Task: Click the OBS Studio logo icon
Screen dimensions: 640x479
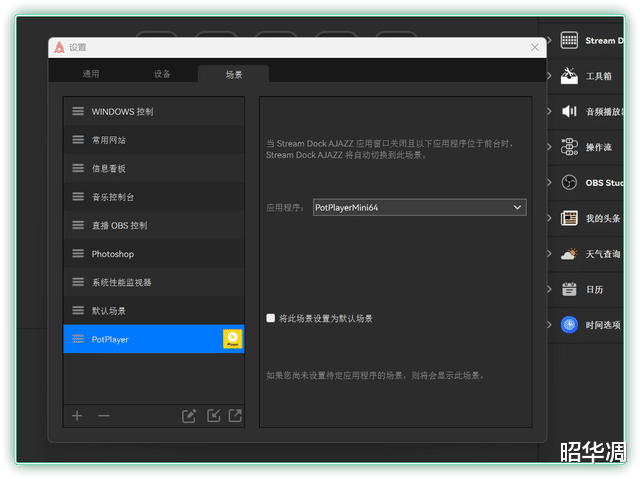Action: 569,182
